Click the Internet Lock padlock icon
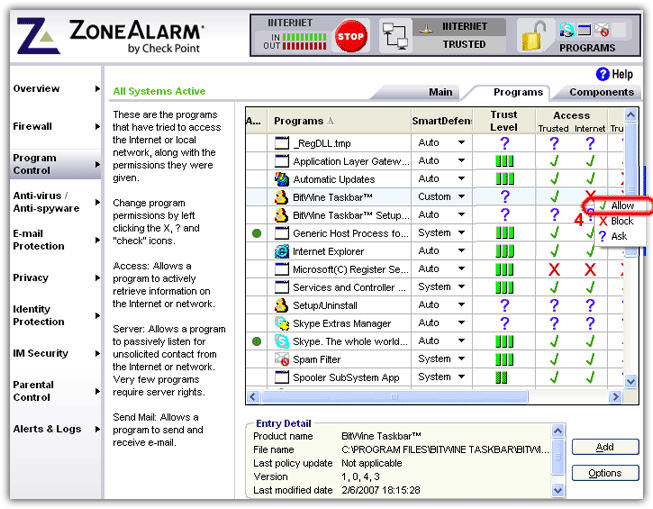The height and width of the screenshot is (509, 653). click(x=536, y=35)
